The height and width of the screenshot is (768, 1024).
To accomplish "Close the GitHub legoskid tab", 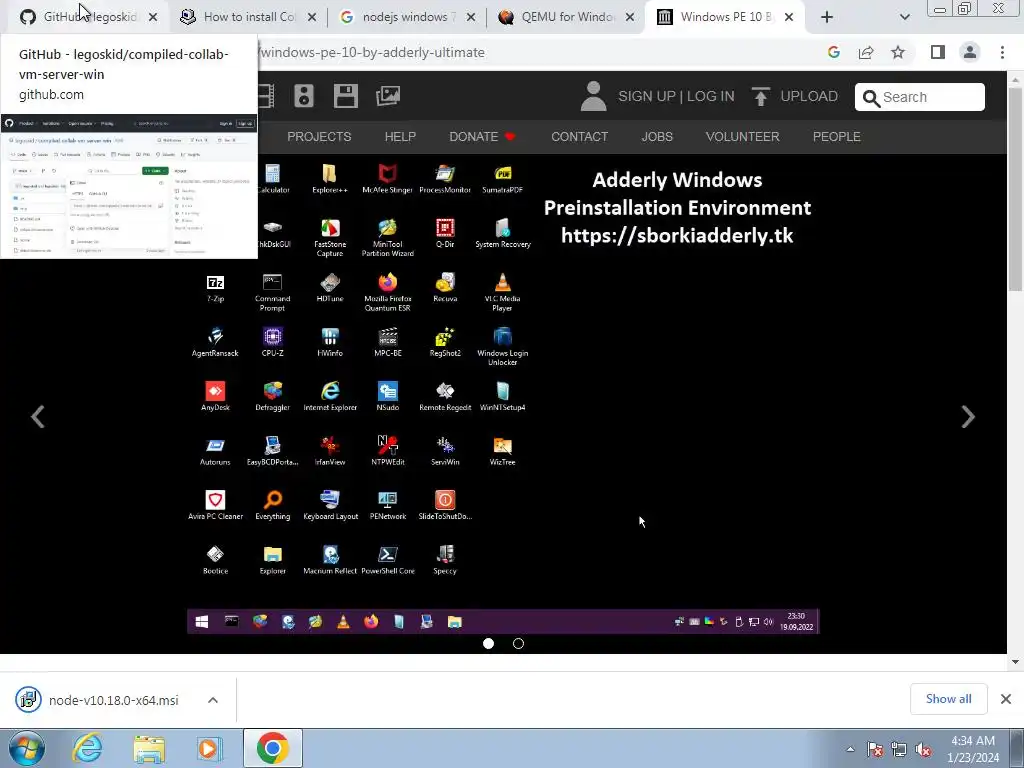I will [153, 17].
